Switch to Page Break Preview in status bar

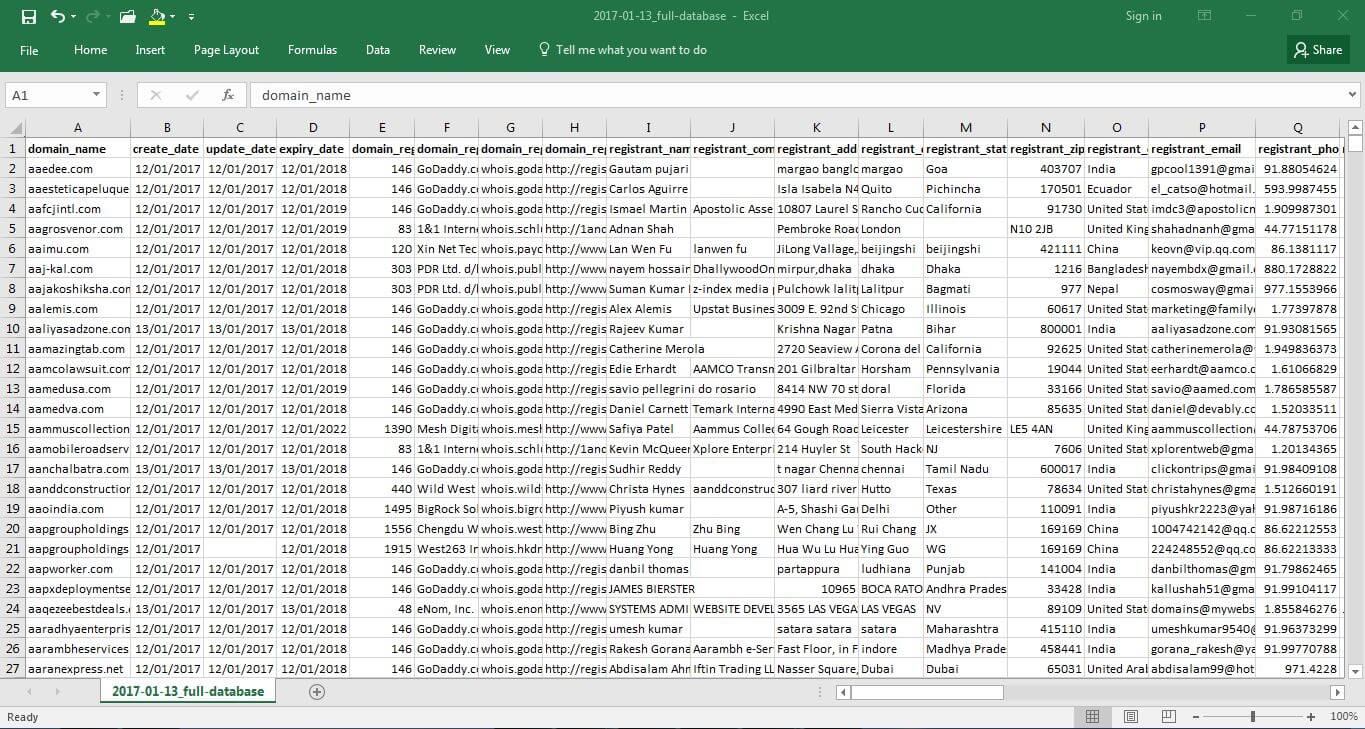[1168, 717]
